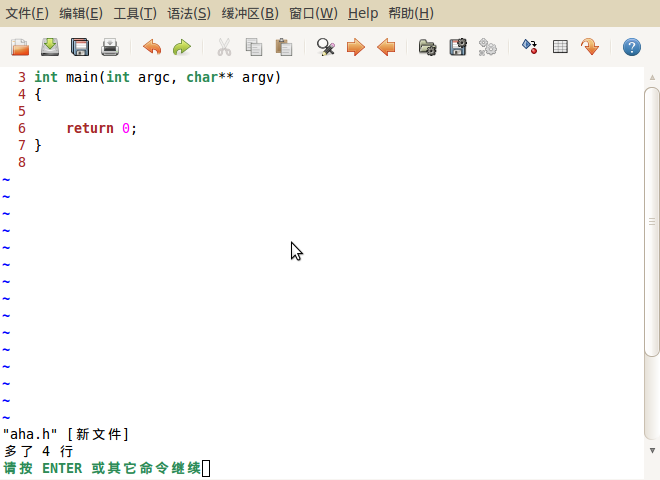
Task: Open help with the blue question mark
Action: coord(632,47)
